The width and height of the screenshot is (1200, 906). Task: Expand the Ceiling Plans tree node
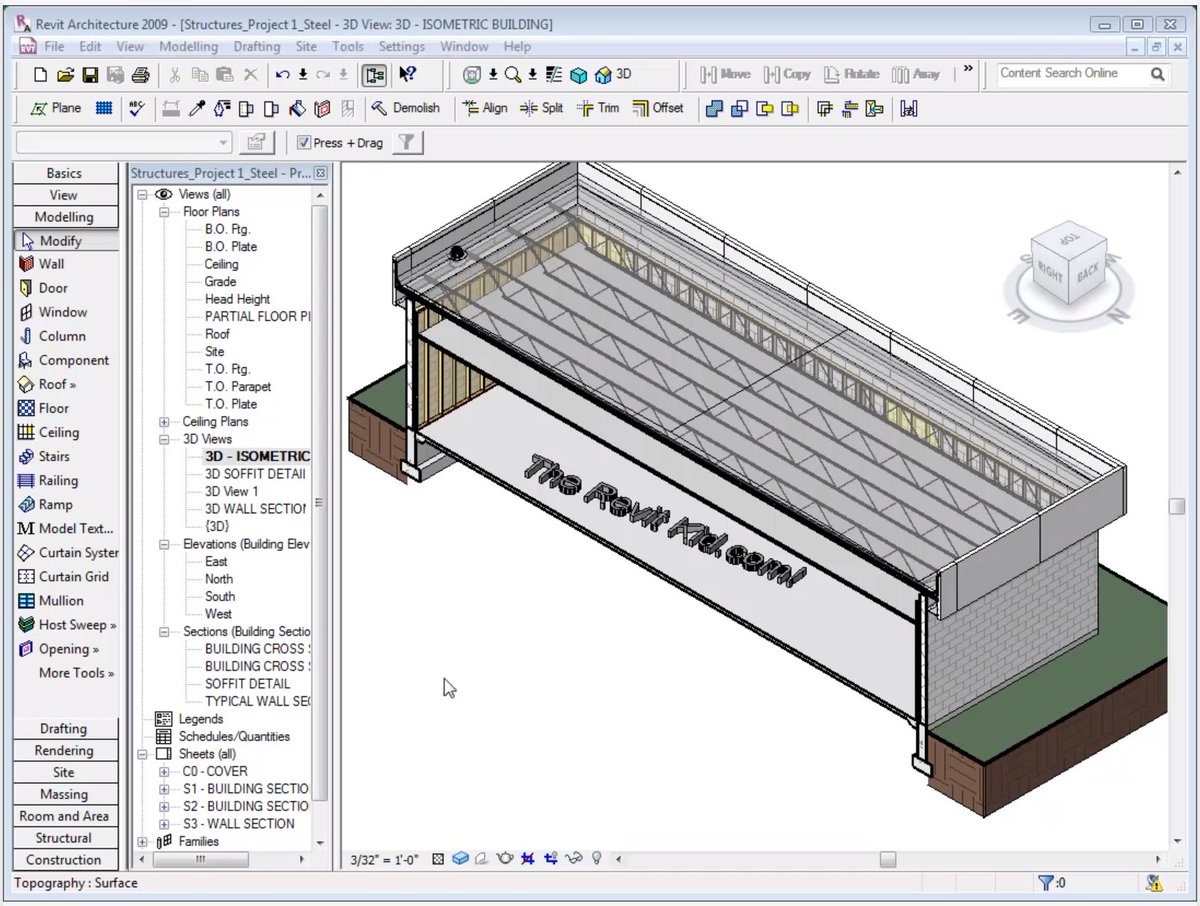tap(164, 422)
